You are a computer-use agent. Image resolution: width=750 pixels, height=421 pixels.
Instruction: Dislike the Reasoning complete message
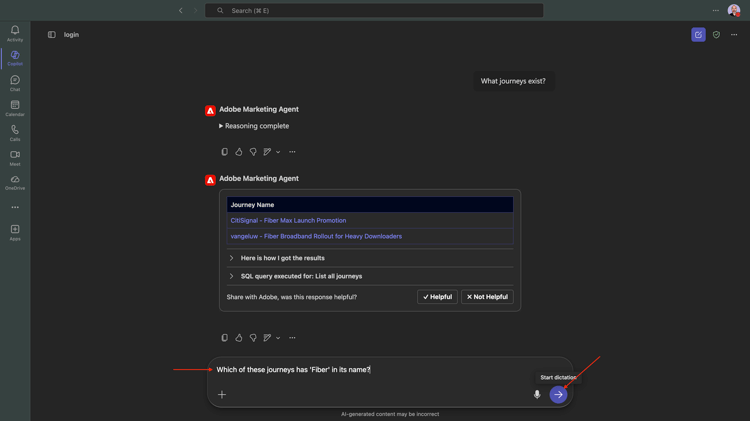click(253, 152)
